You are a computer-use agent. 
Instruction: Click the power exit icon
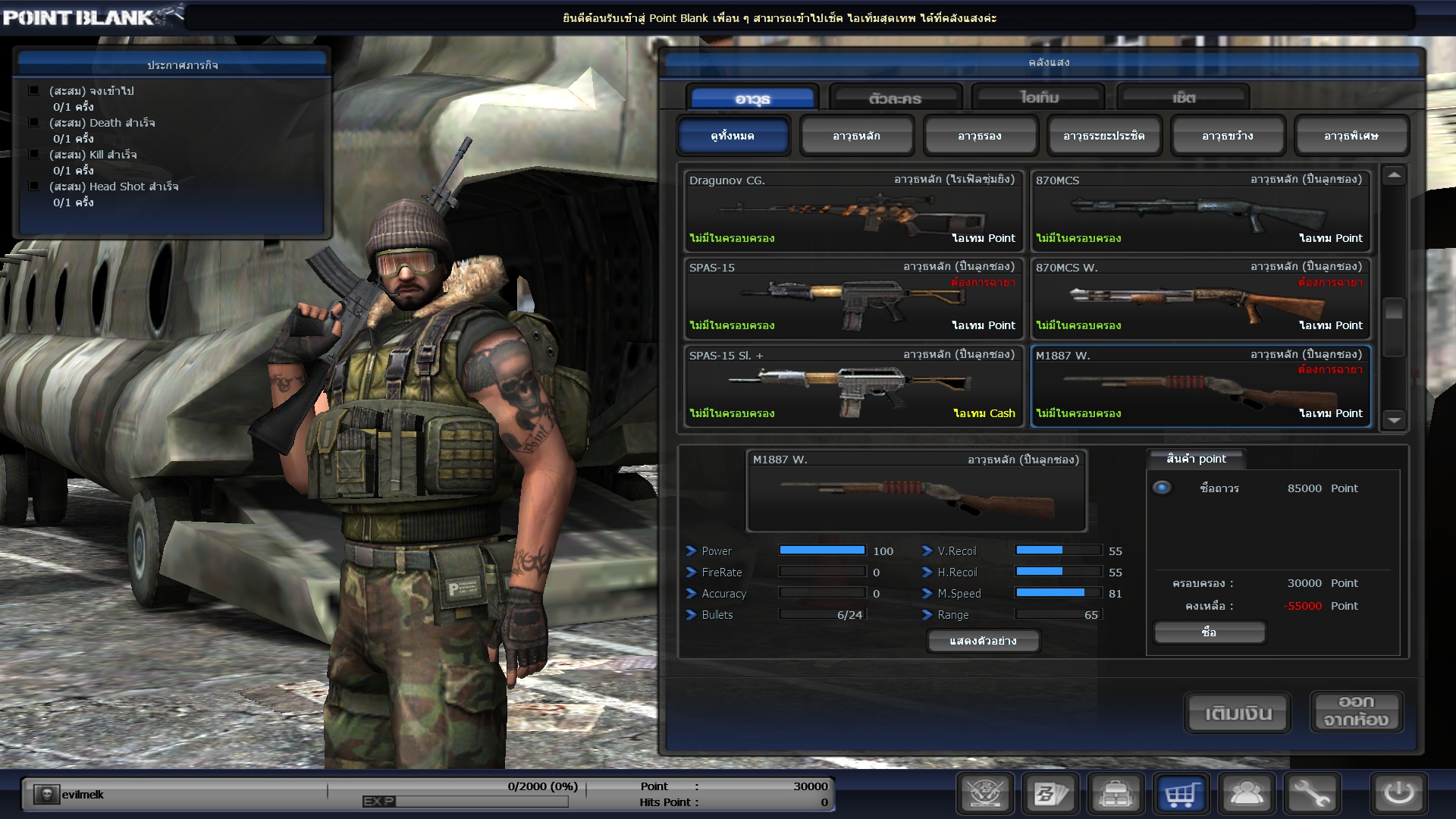pos(1398,794)
